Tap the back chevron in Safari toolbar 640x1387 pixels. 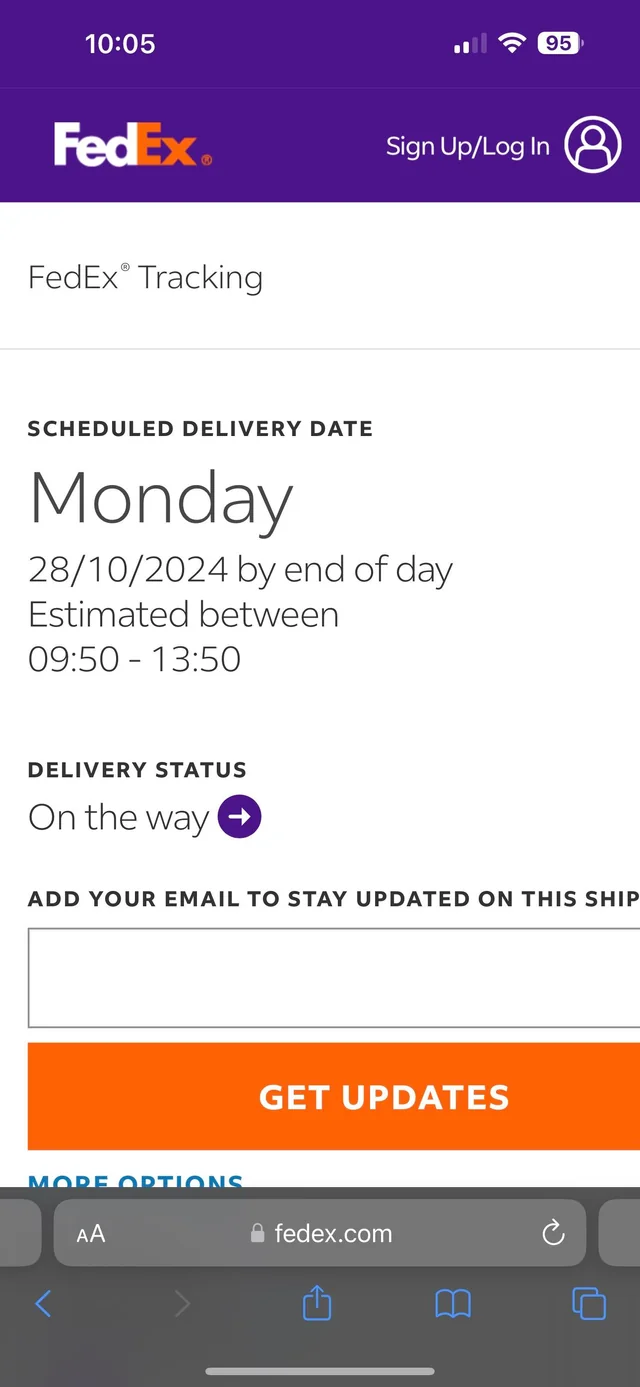(42, 1303)
